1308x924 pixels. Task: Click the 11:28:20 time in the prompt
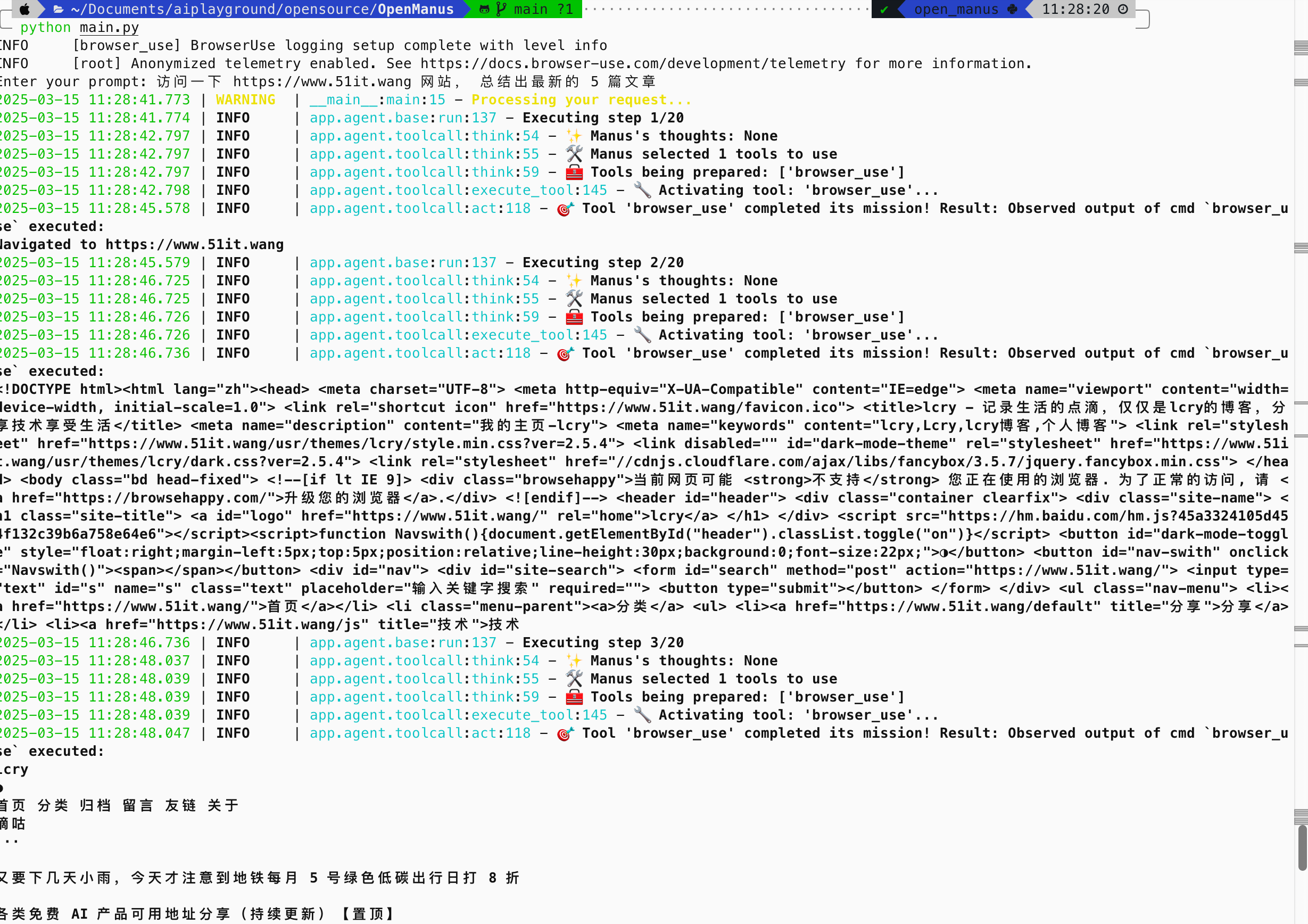click(1075, 9)
